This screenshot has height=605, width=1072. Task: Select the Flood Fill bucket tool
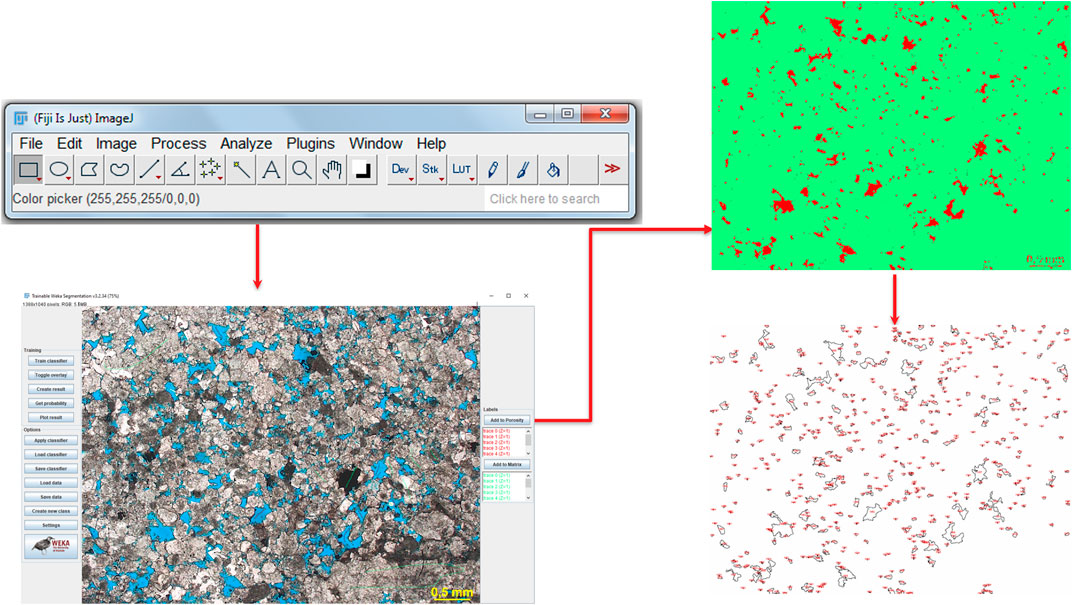(553, 170)
